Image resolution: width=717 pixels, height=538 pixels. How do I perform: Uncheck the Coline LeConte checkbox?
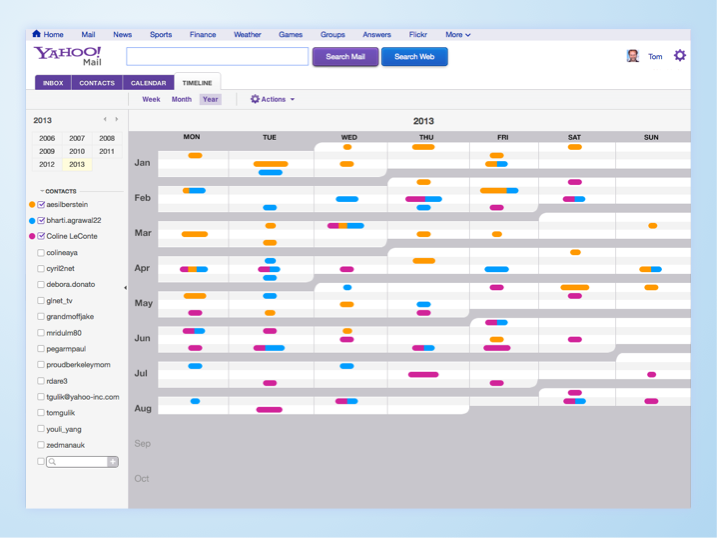click(x=41, y=236)
